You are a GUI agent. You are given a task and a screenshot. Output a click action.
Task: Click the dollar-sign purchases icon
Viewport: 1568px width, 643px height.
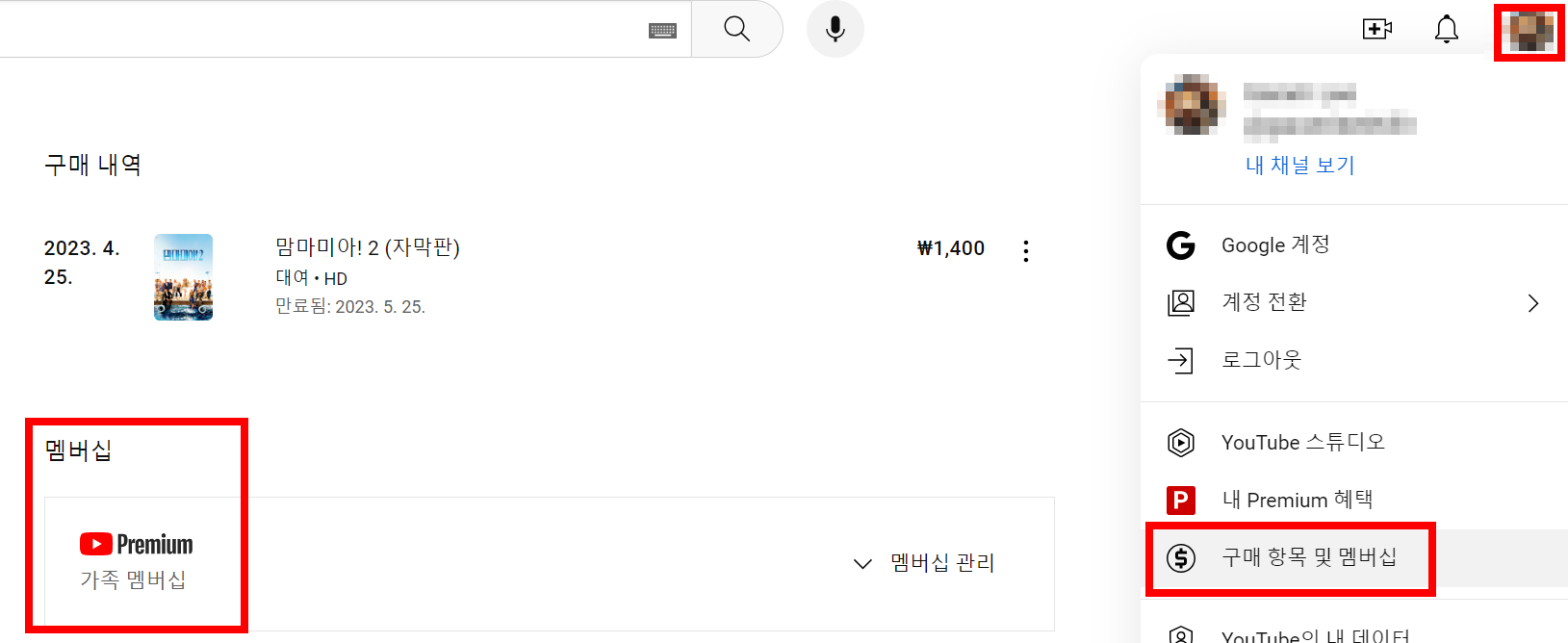(x=1179, y=558)
